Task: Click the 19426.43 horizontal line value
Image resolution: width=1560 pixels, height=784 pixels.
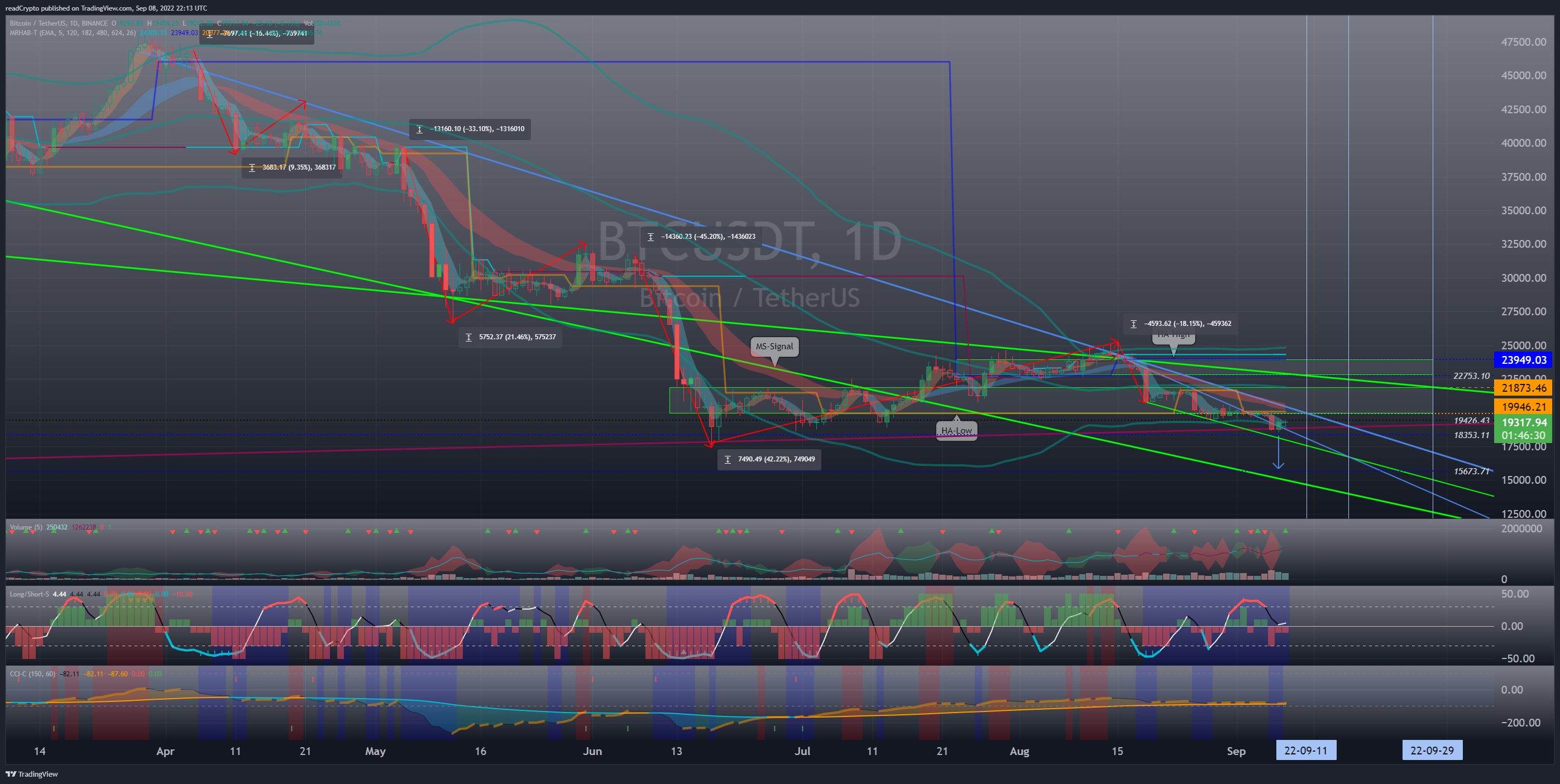Action: [x=1471, y=421]
